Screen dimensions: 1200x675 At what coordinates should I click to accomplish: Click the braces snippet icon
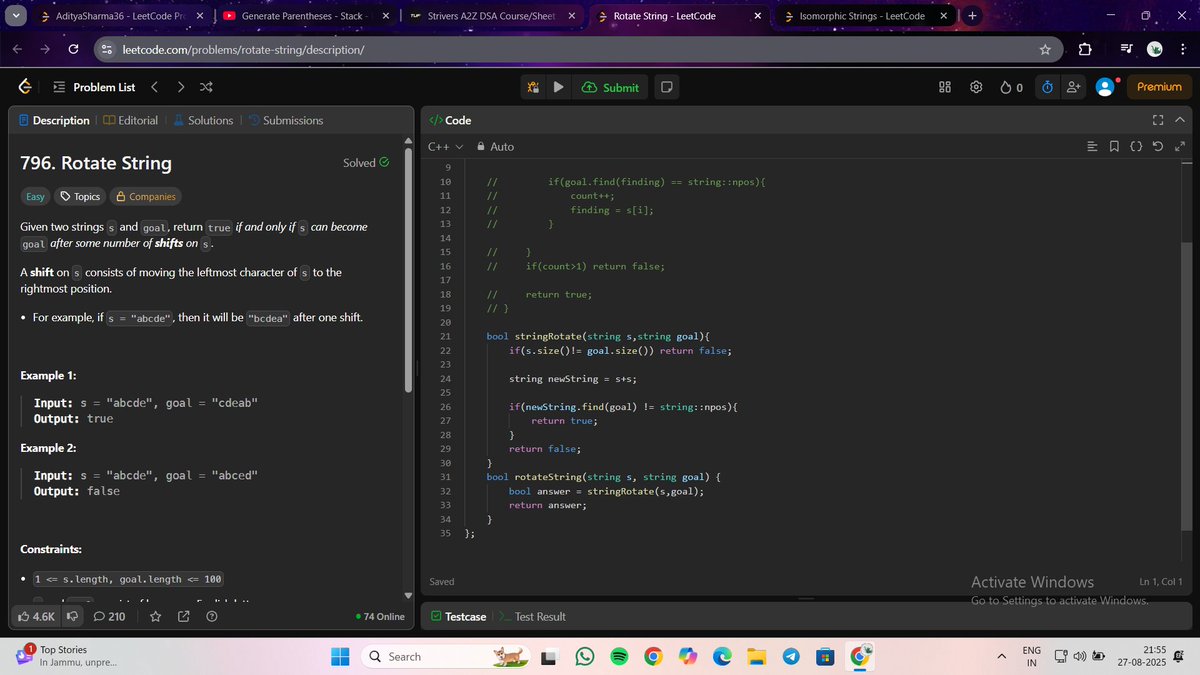(x=1136, y=147)
